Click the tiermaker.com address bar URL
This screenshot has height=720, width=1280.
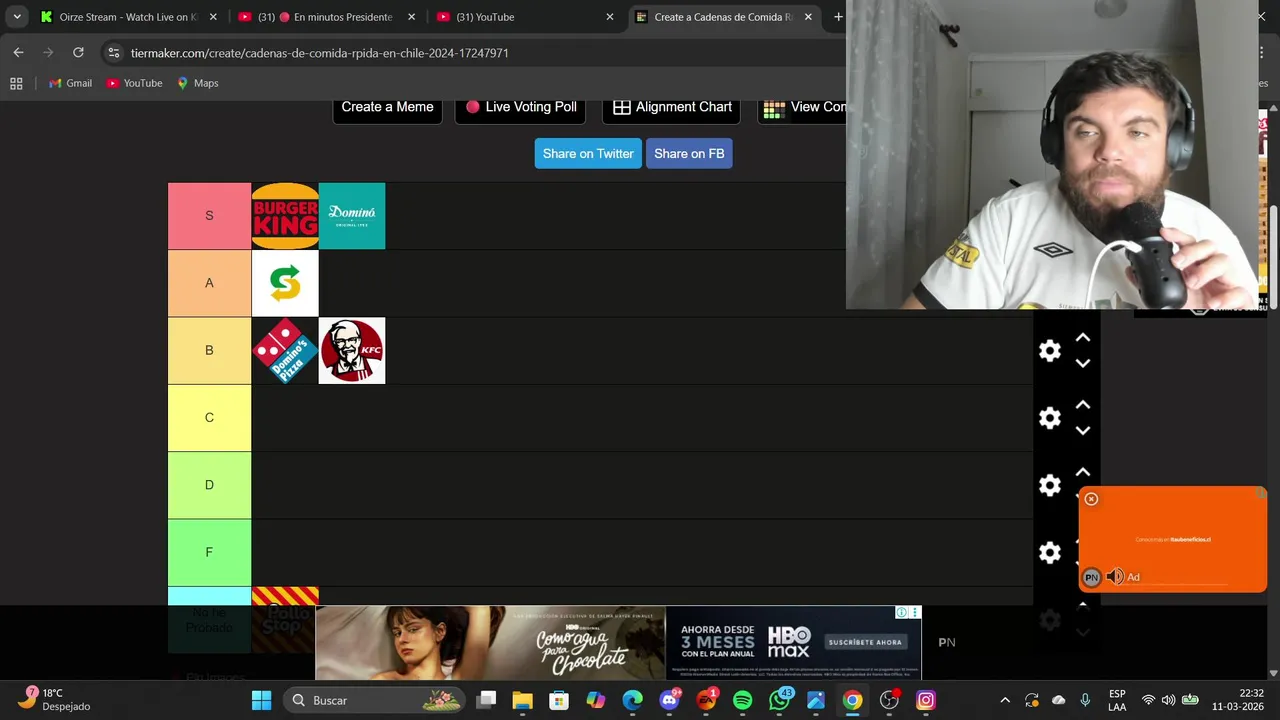(319, 53)
